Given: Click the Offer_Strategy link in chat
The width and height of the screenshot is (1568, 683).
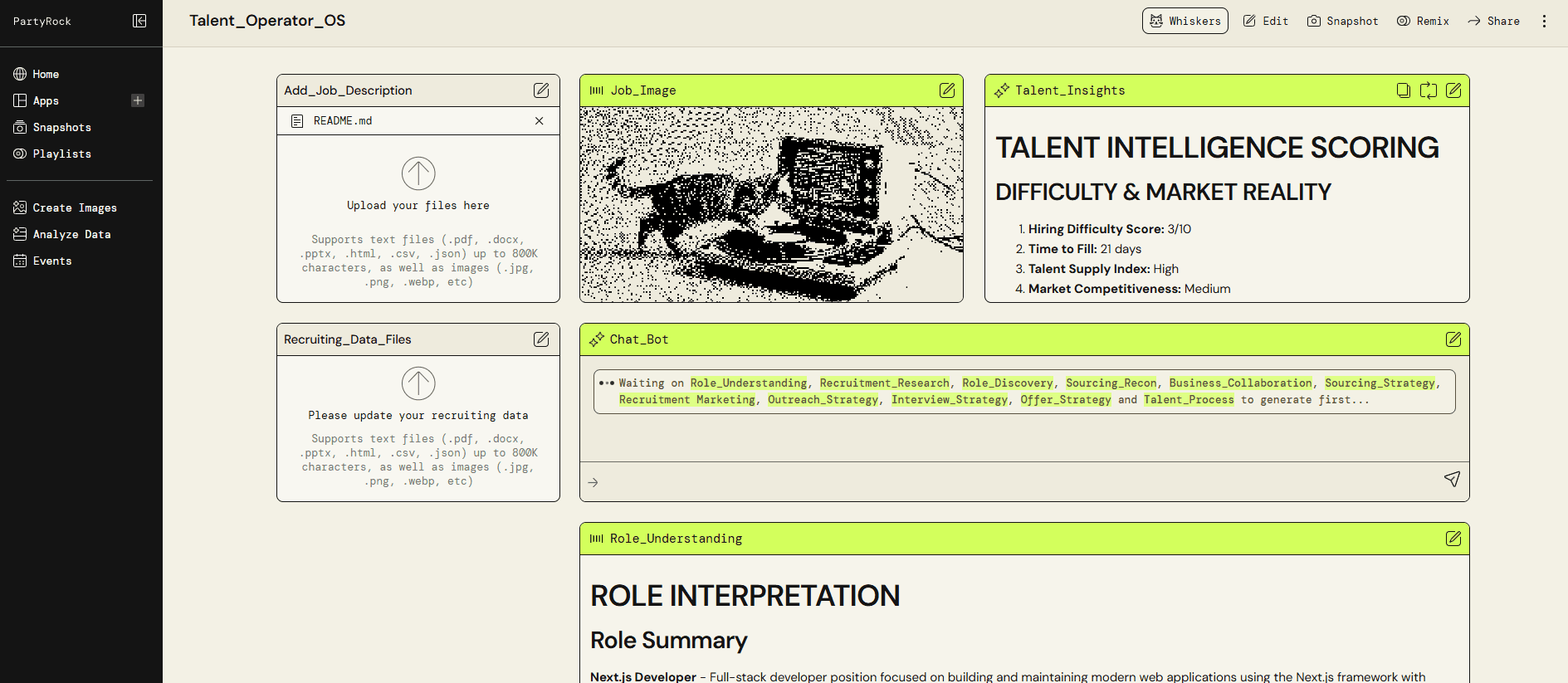Looking at the screenshot, I should [1066, 399].
